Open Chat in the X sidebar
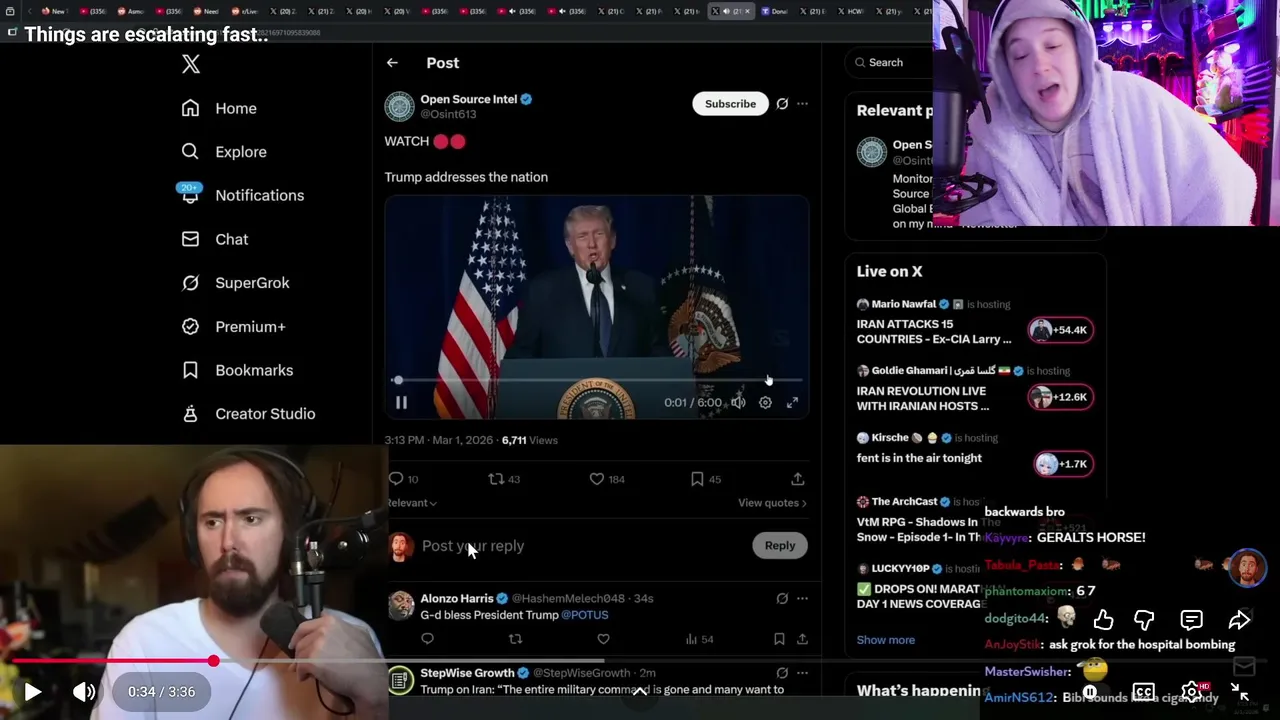Viewport: 1280px width, 720px height. 214,239
